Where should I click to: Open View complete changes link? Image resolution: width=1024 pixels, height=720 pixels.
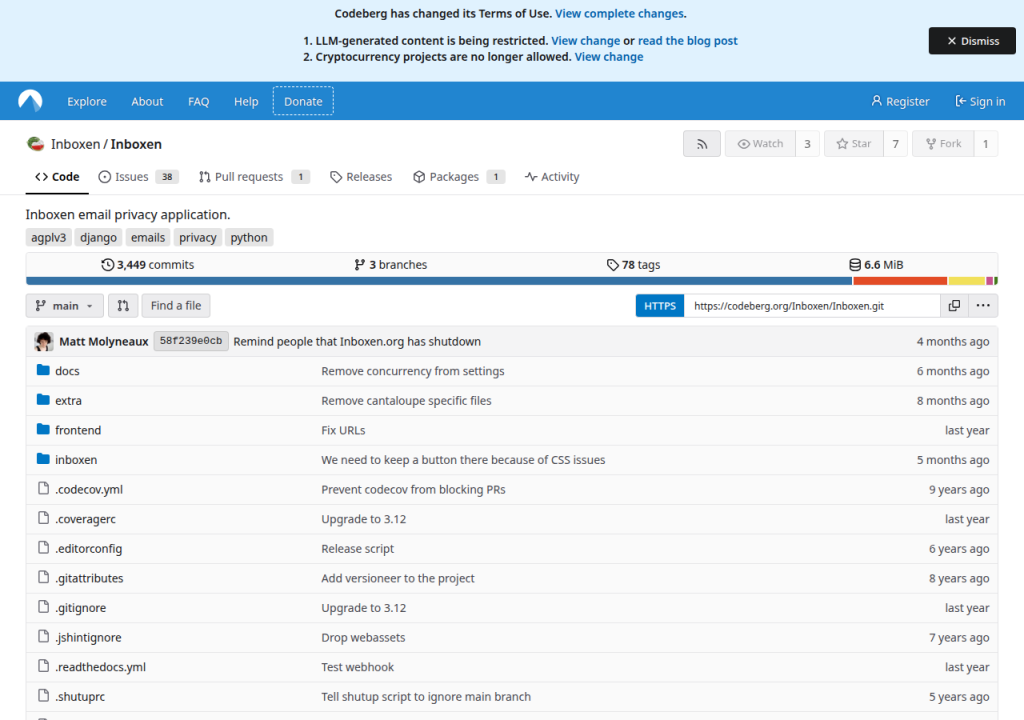[x=619, y=14]
